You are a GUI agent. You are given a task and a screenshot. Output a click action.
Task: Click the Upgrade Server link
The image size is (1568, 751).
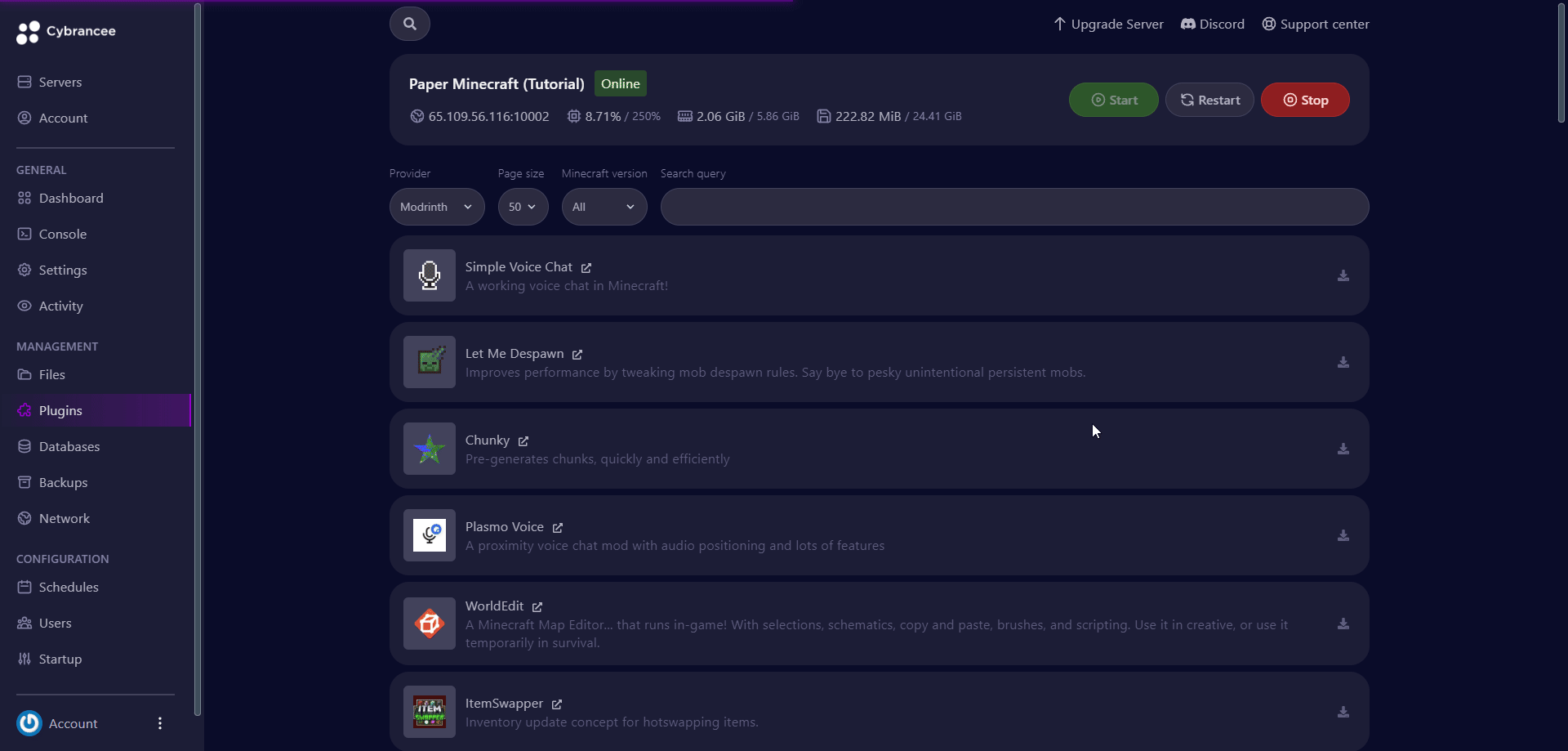point(1108,24)
